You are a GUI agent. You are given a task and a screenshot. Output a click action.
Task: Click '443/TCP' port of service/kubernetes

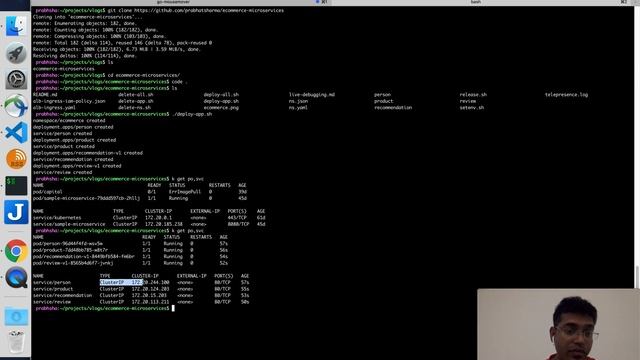tap(237, 218)
